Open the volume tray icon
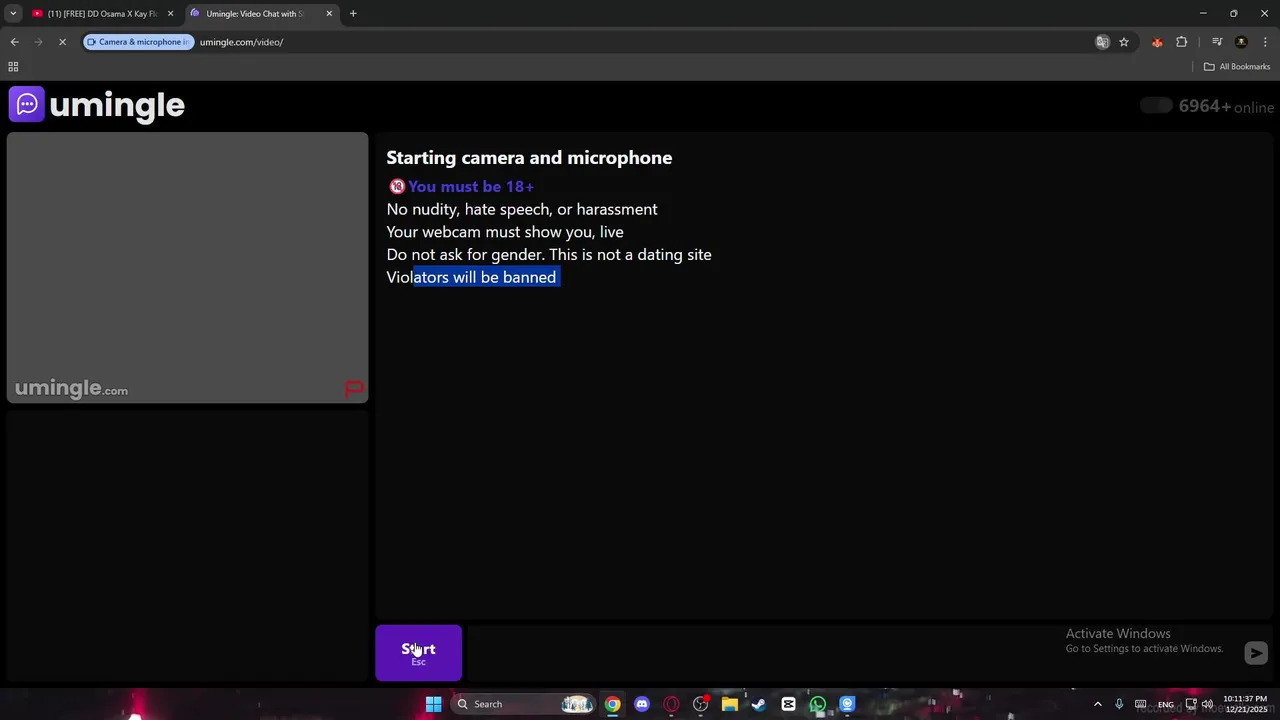 (x=1207, y=704)
